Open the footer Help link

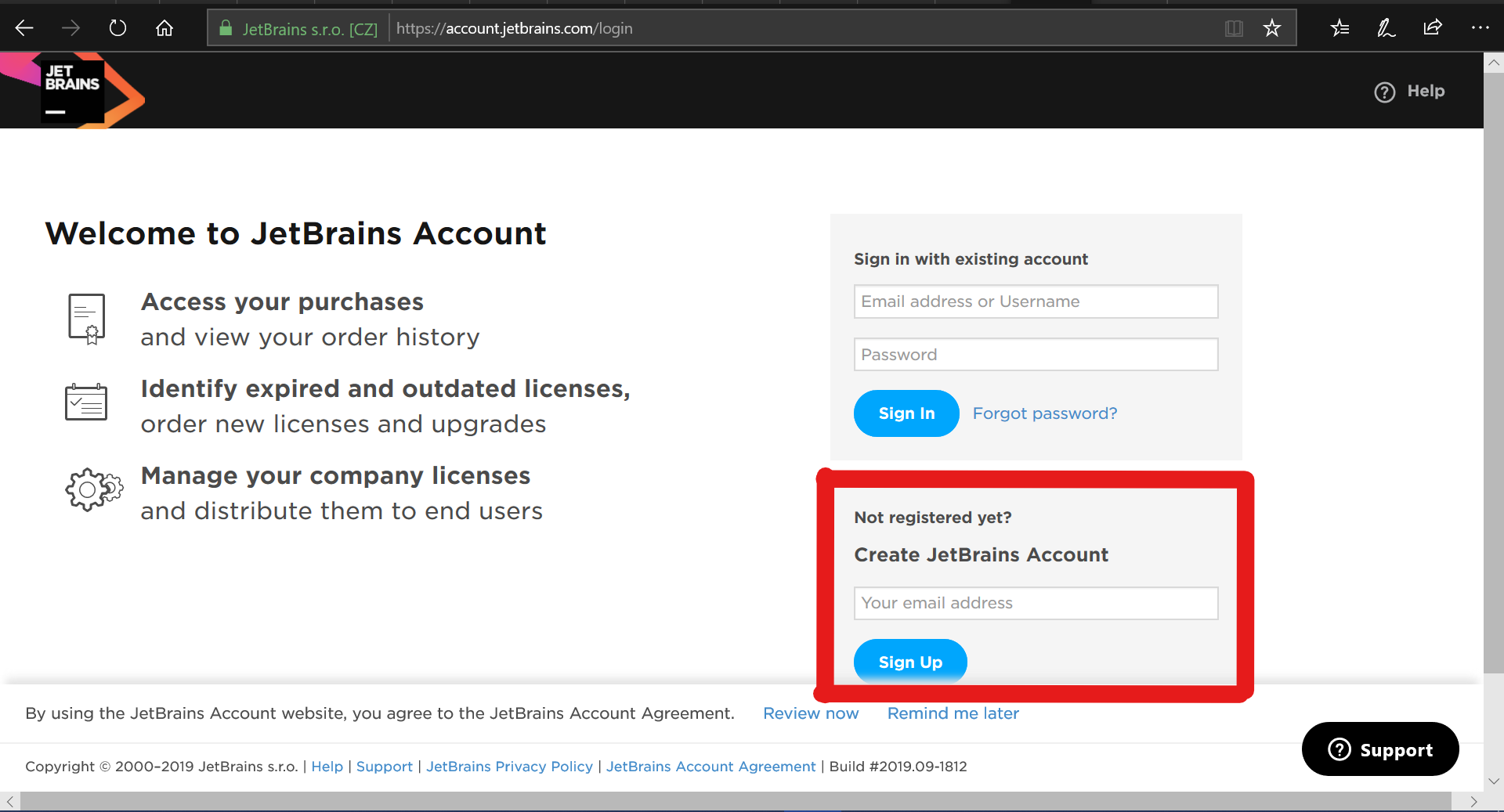click(x=327, y=767)
